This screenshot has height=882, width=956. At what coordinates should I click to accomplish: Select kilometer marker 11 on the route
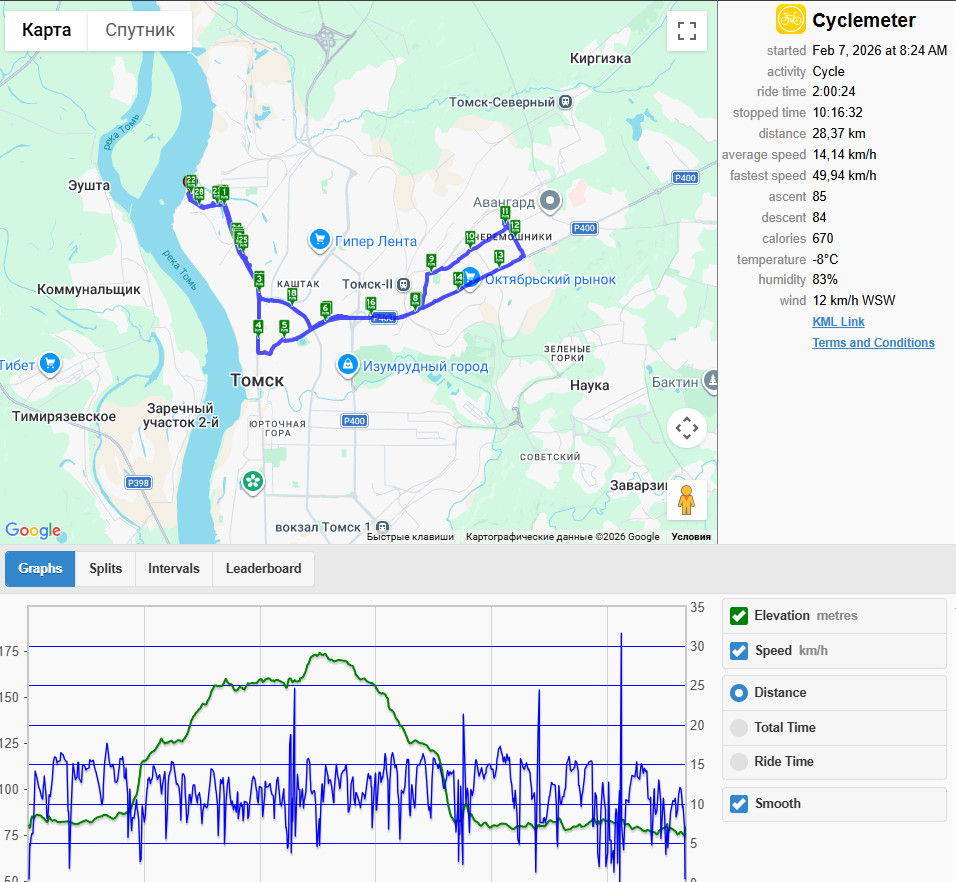tap(505, 213)
